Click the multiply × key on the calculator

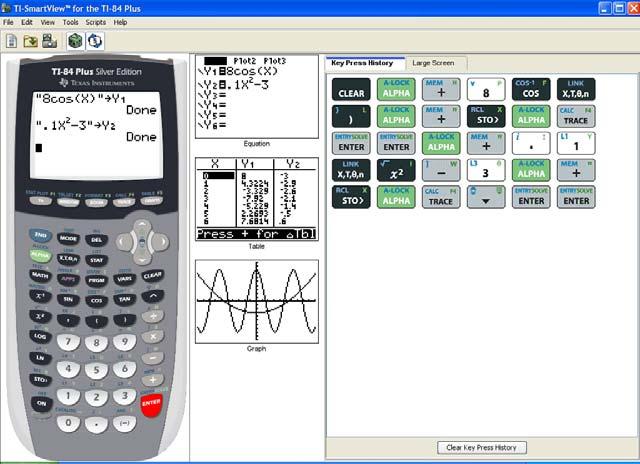point(153,337)
